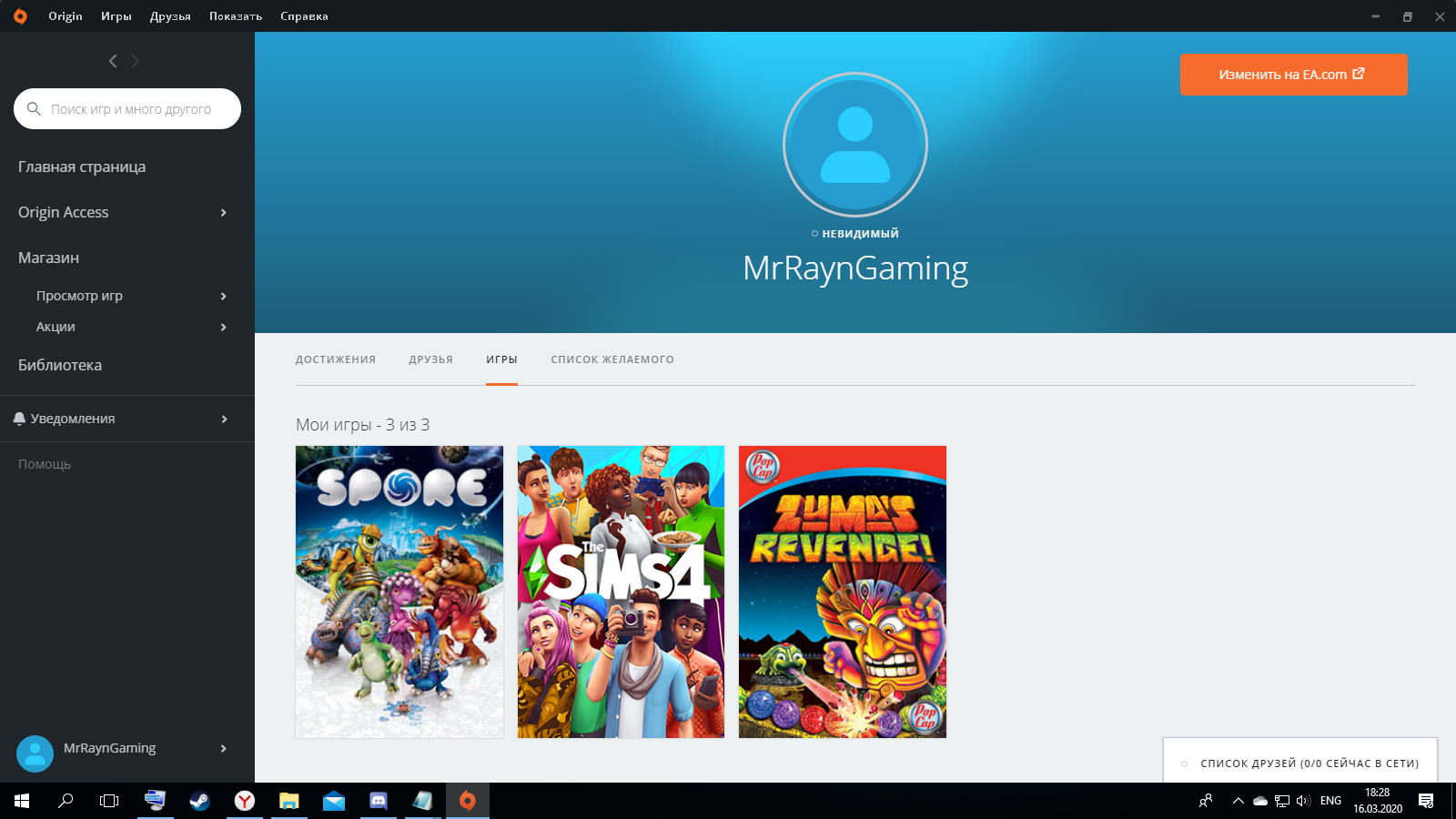This screenshot has height=819, width=1456.
Task: Open the Список друзей chat panel
Action: coord(1300,763)
